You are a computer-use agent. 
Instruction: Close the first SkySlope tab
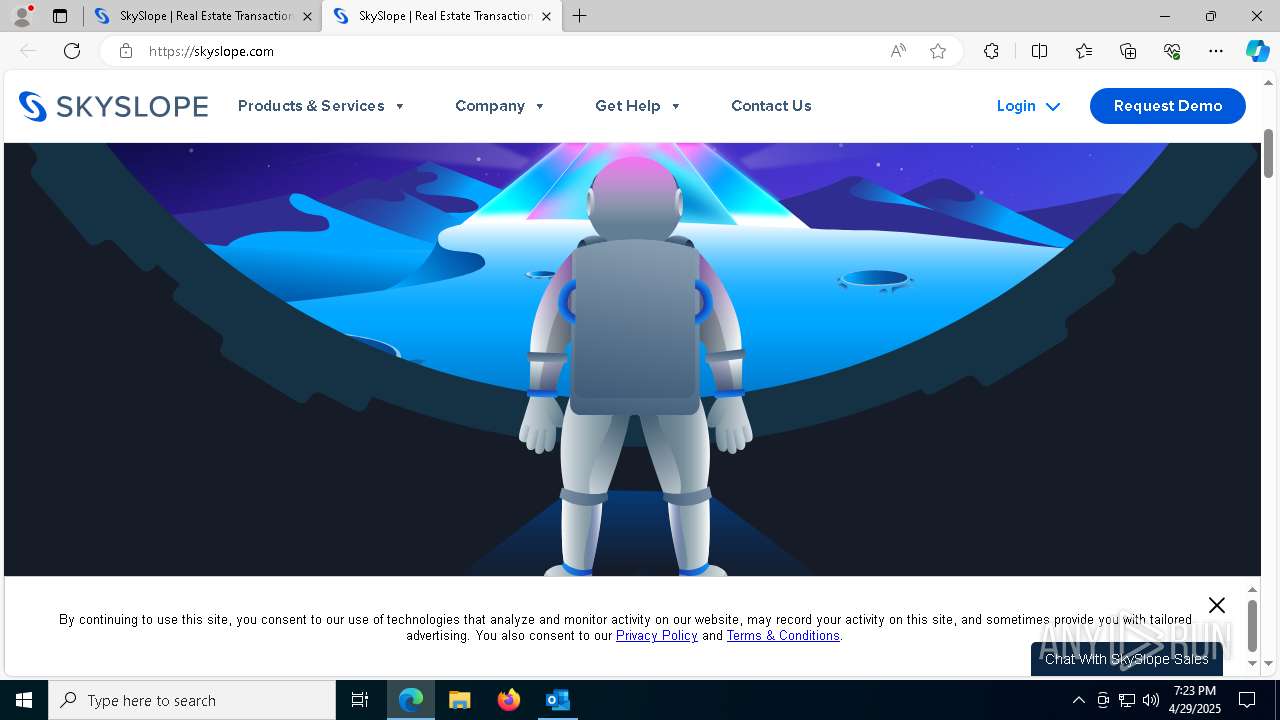307,16
